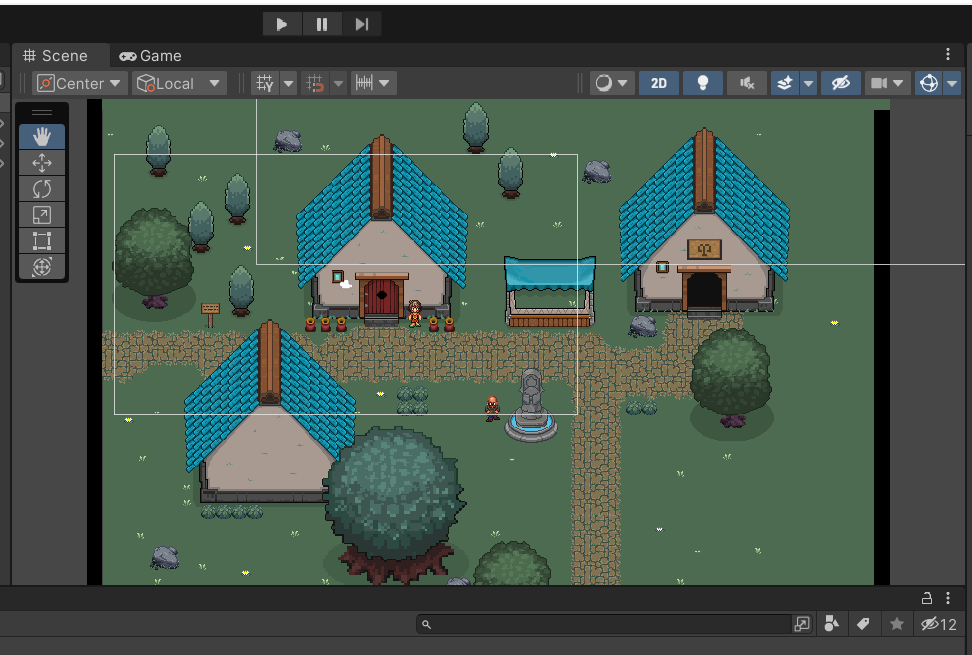Expand the Gizmos dropdown arrow
This screenshot has width=972, height=655.
click(953, 83)
